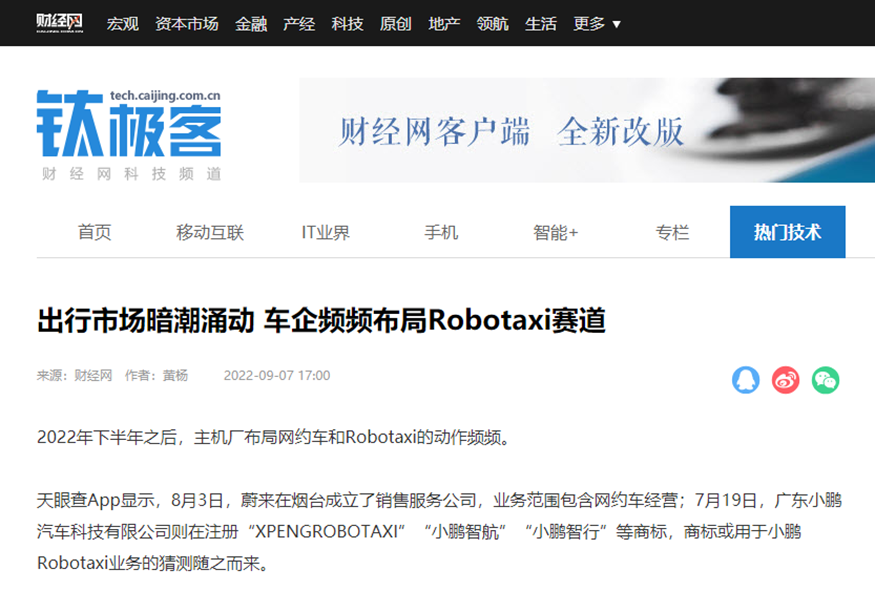Go to 资本市场 section
The width and height of the screenshot is (875, 591).
pos(187,24)
